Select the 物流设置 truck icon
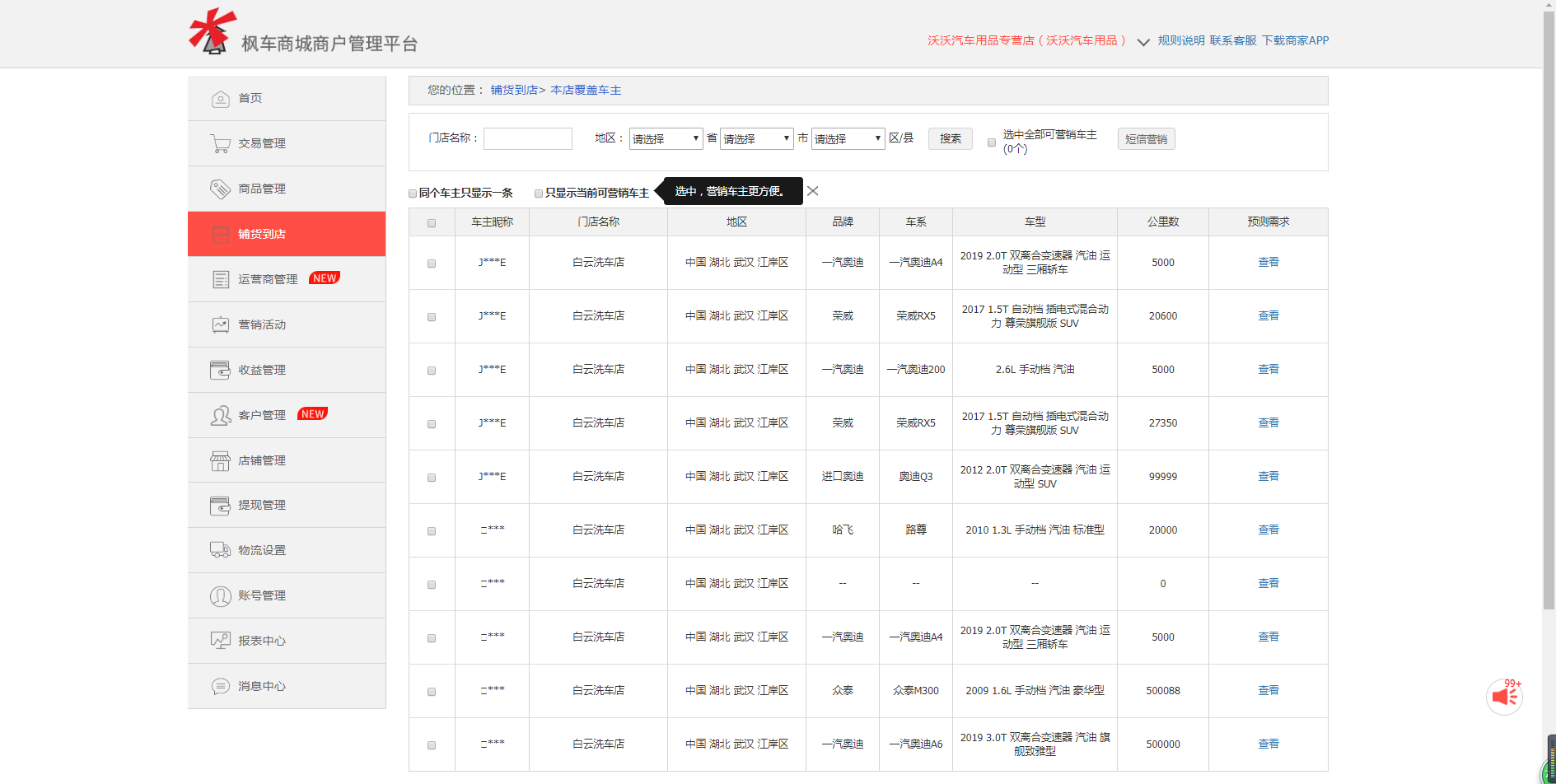The width and height of the screenshot is (1556, 784). pyautogui.click(x=219, y=550)
